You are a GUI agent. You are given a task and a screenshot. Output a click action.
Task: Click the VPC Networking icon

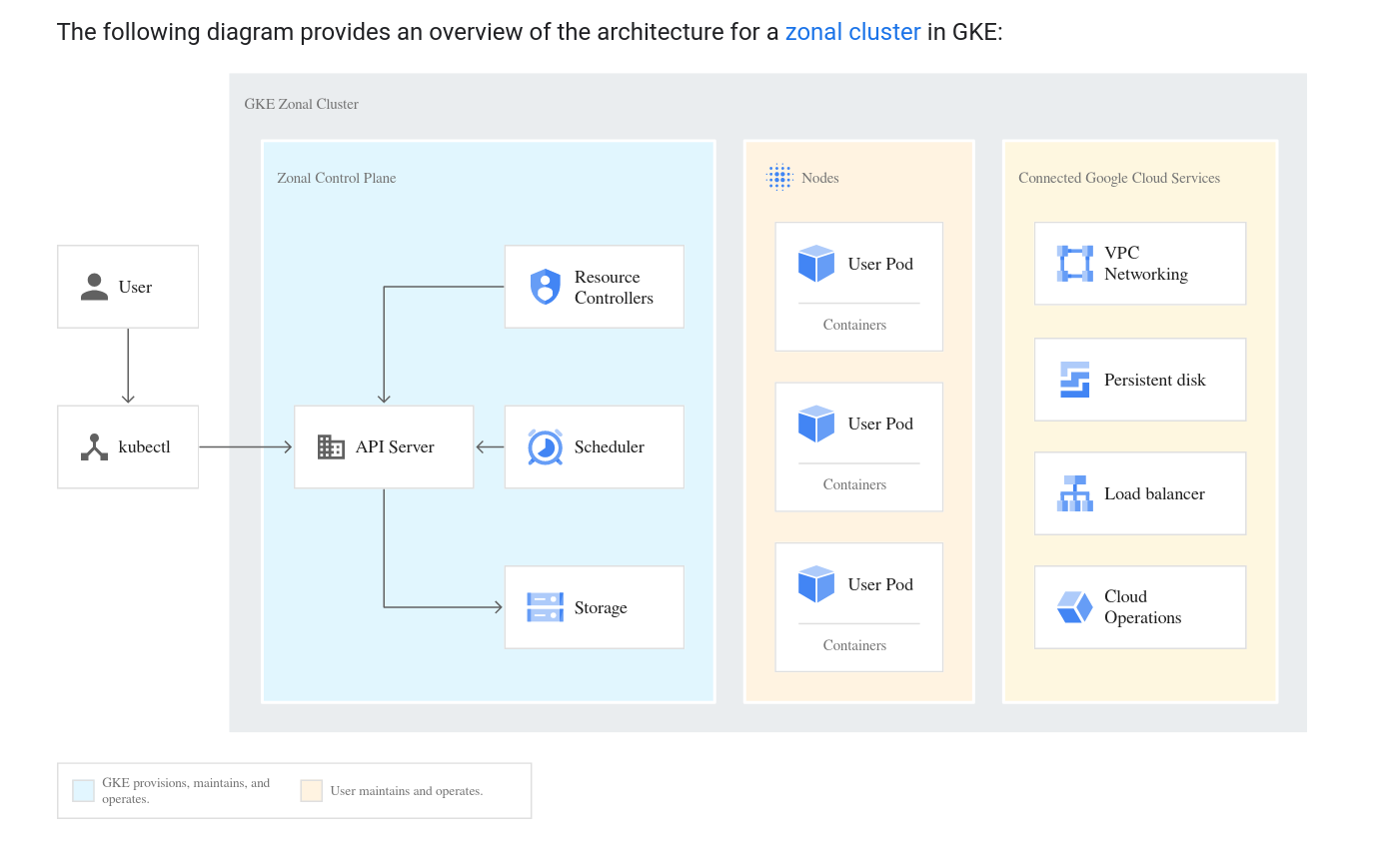(x=1075, y=264)
